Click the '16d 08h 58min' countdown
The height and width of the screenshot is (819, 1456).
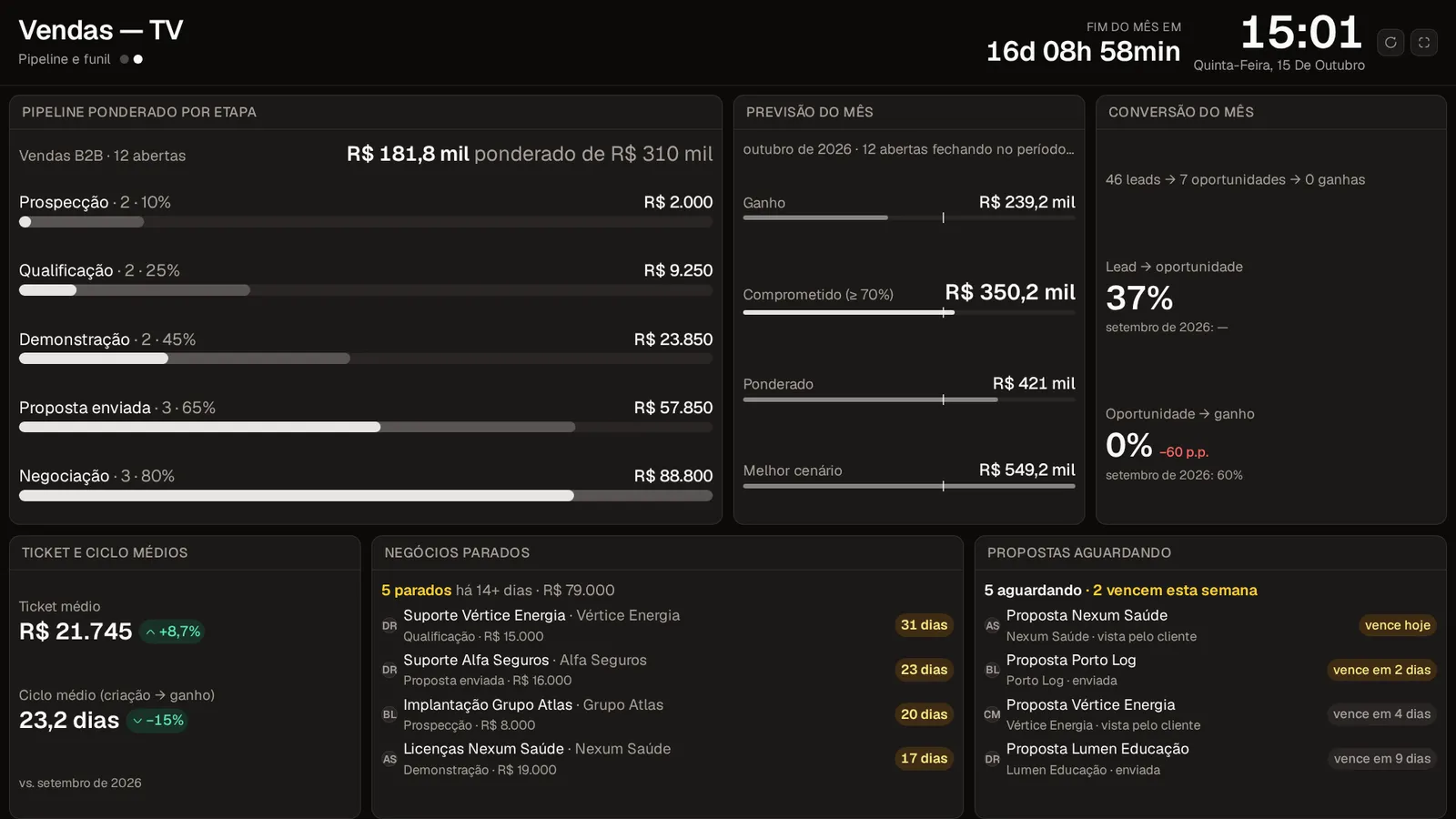(1083, 51)
